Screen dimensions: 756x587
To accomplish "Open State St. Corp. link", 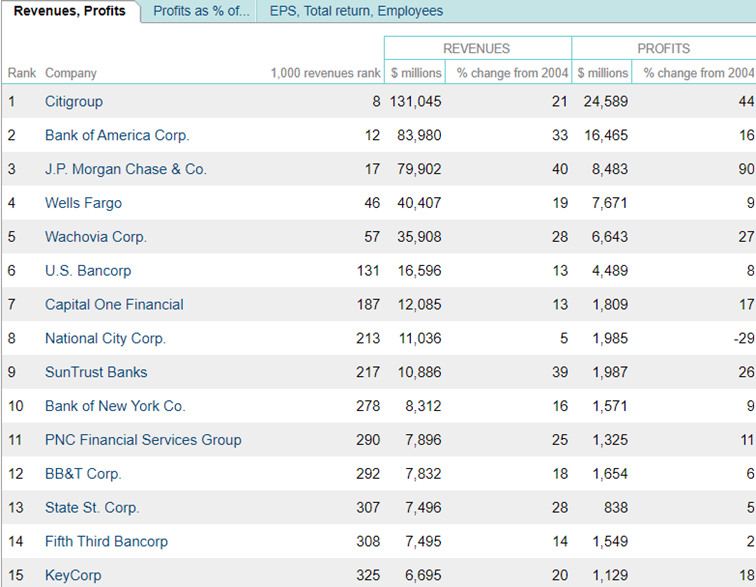I will pos(92,508).
